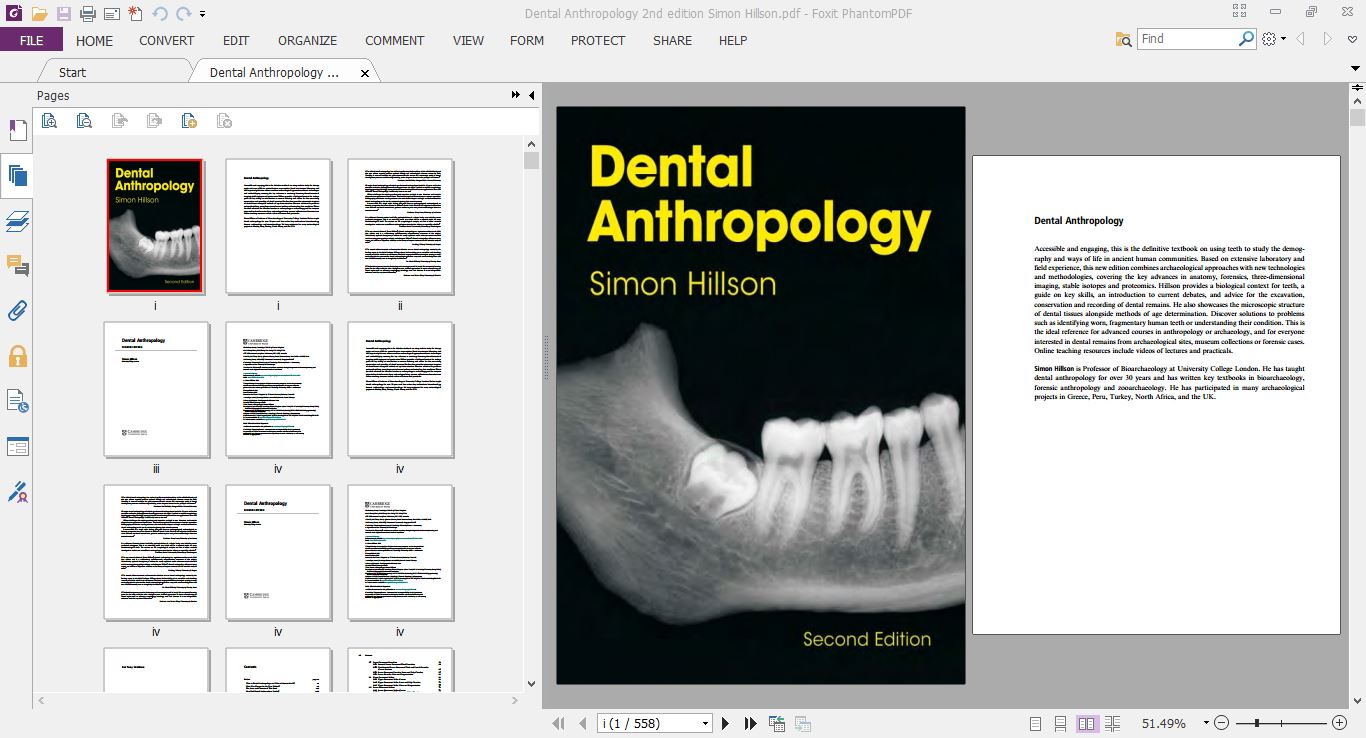Click the Print icon in quick access toolbar

pos(88,14)
